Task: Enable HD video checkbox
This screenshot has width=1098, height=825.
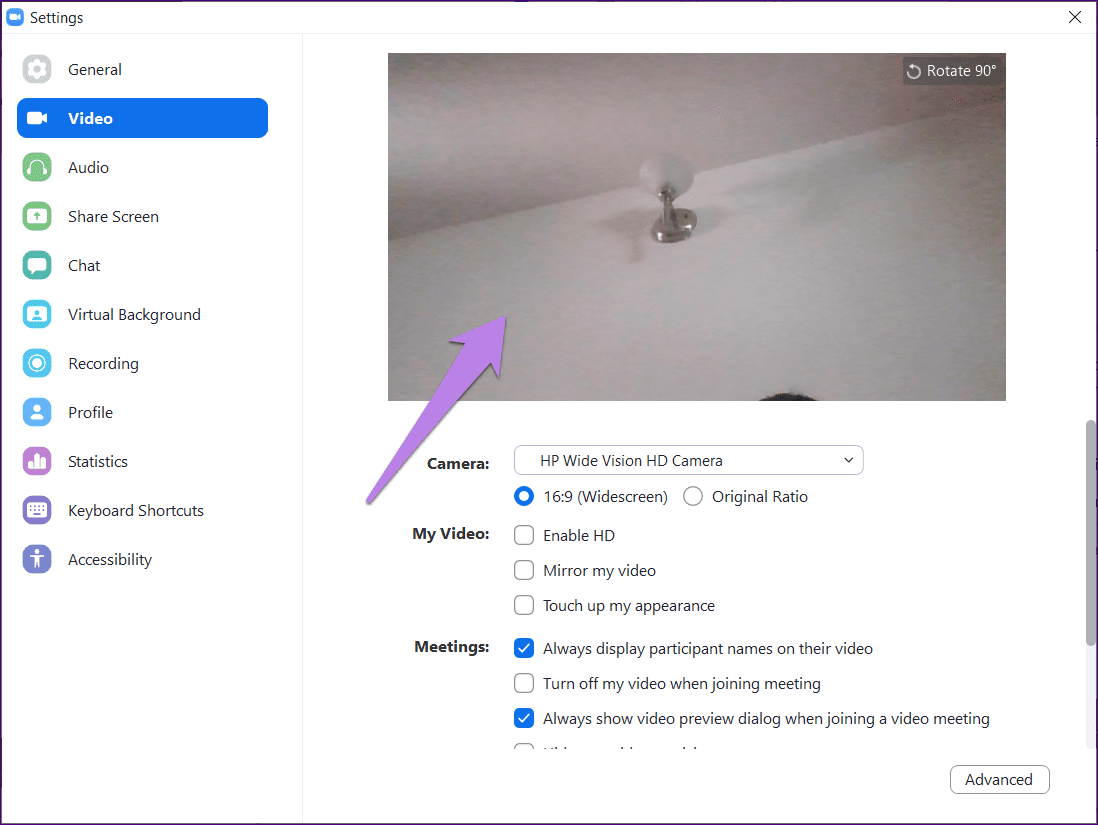Action: tap(524, 536)
